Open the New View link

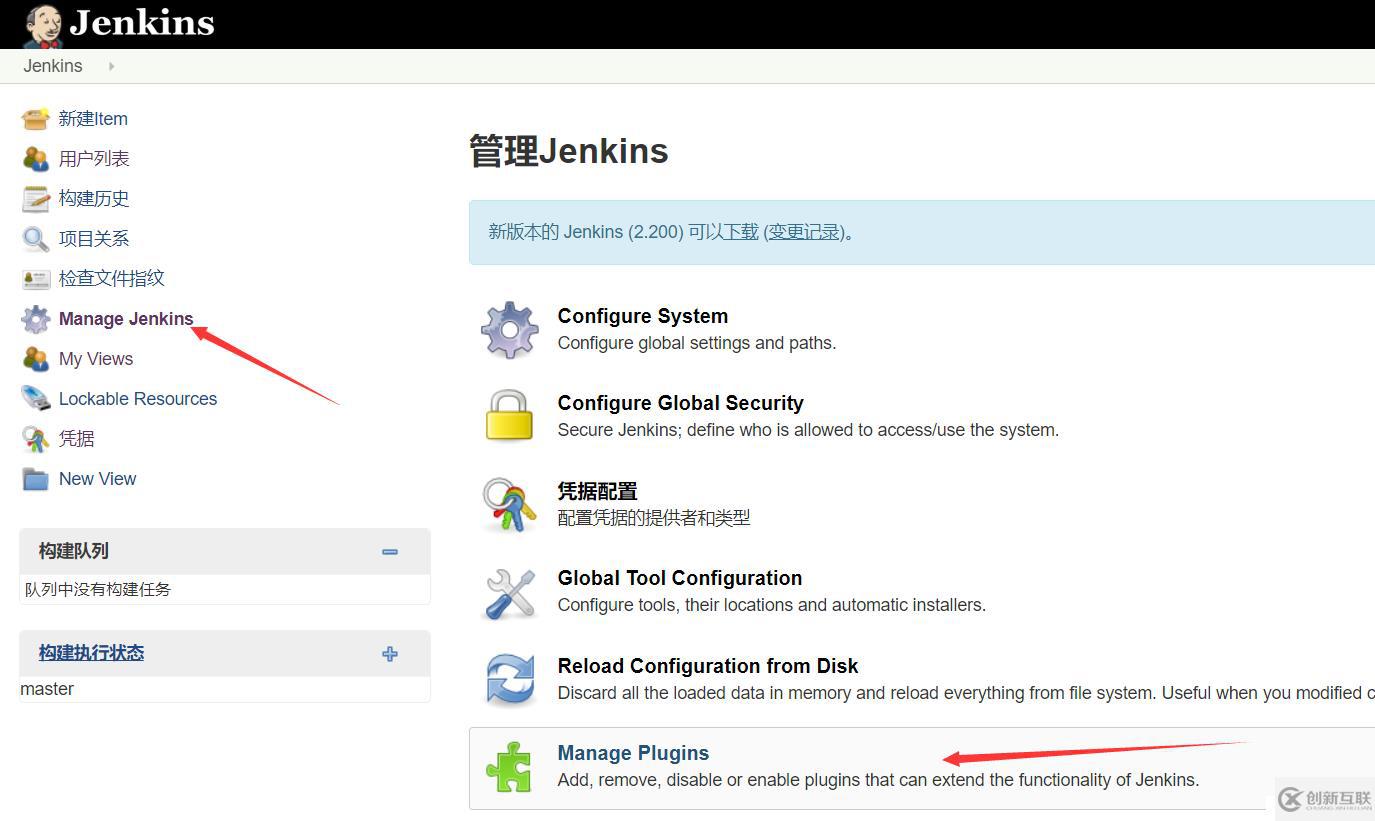[98, 479]
